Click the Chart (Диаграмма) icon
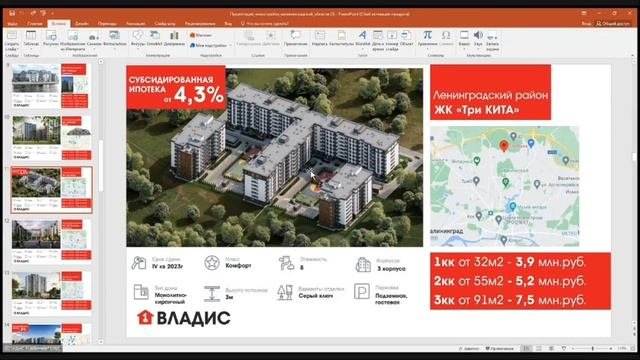The width and height of the screenshot is (640, 360). (x=174, y=36)
